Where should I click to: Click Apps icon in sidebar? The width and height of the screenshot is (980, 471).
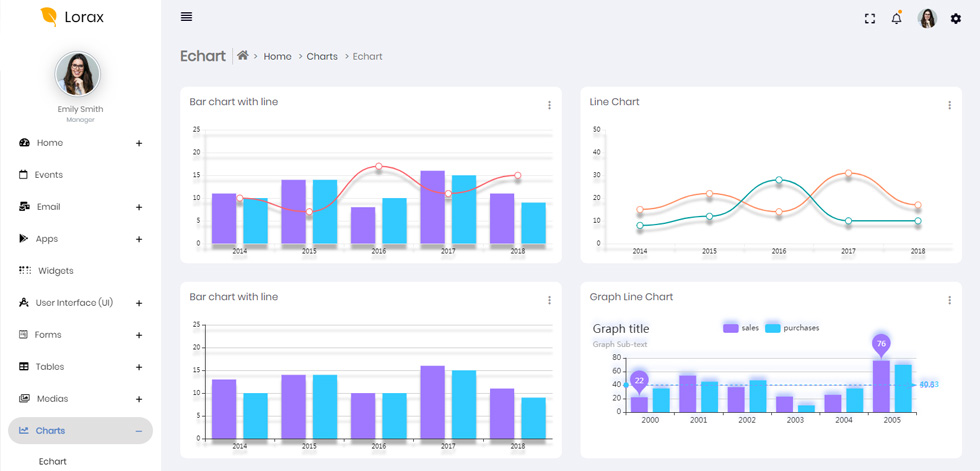tap(24, 238)
